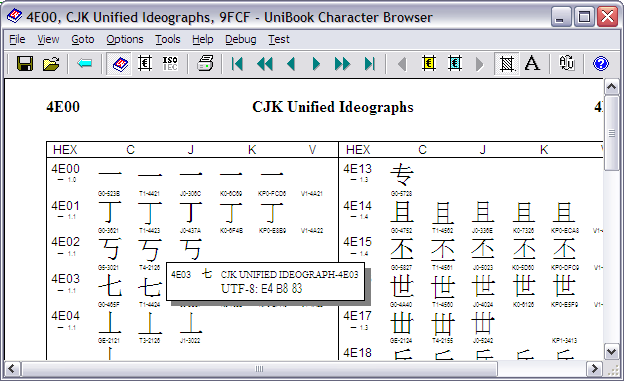Open the View menu
The width and height of the screenshot is (624, 381).
tap(48, 39)
